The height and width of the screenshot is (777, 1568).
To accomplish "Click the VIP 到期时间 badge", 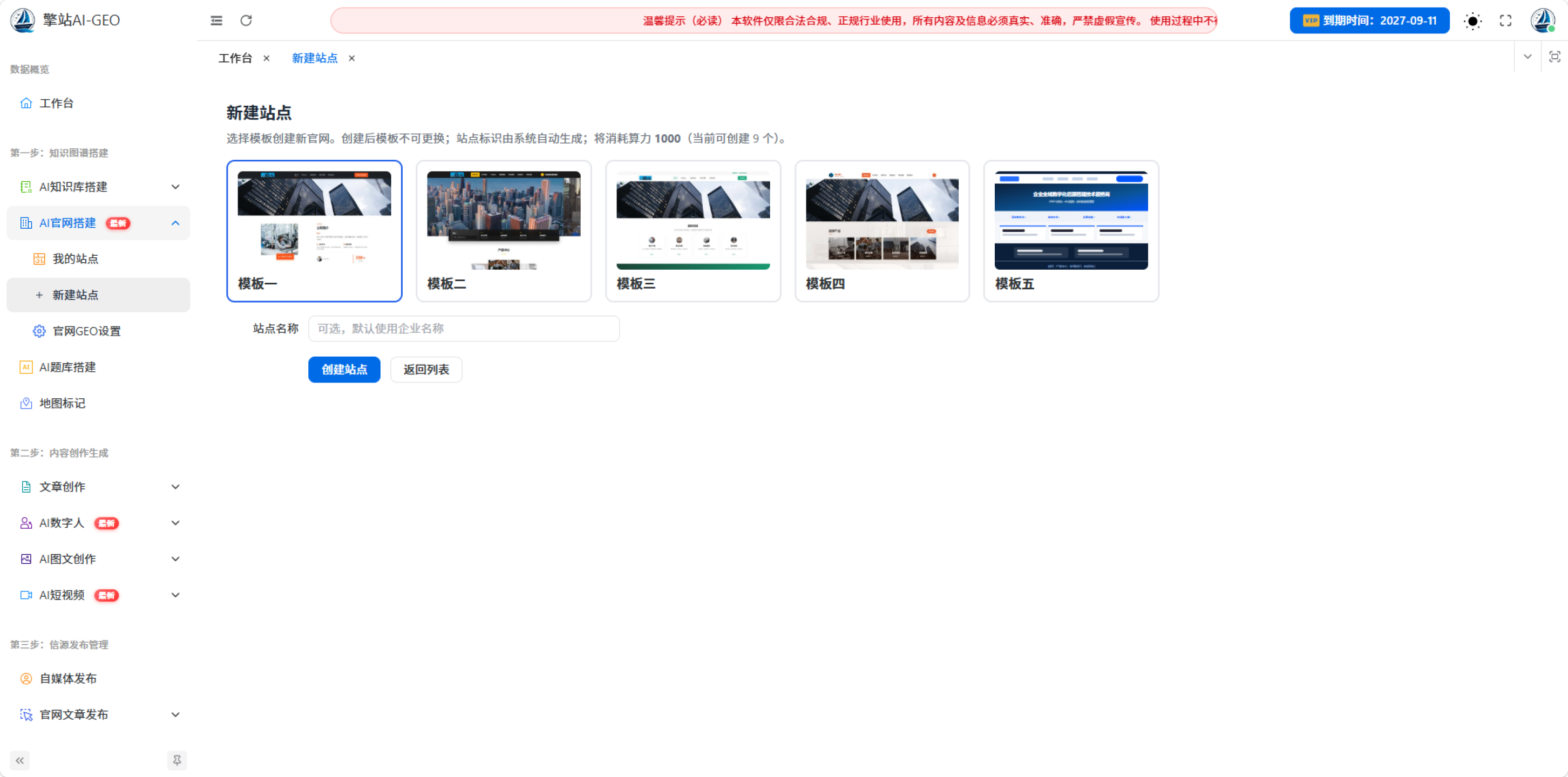I will tap(1369, 21).
